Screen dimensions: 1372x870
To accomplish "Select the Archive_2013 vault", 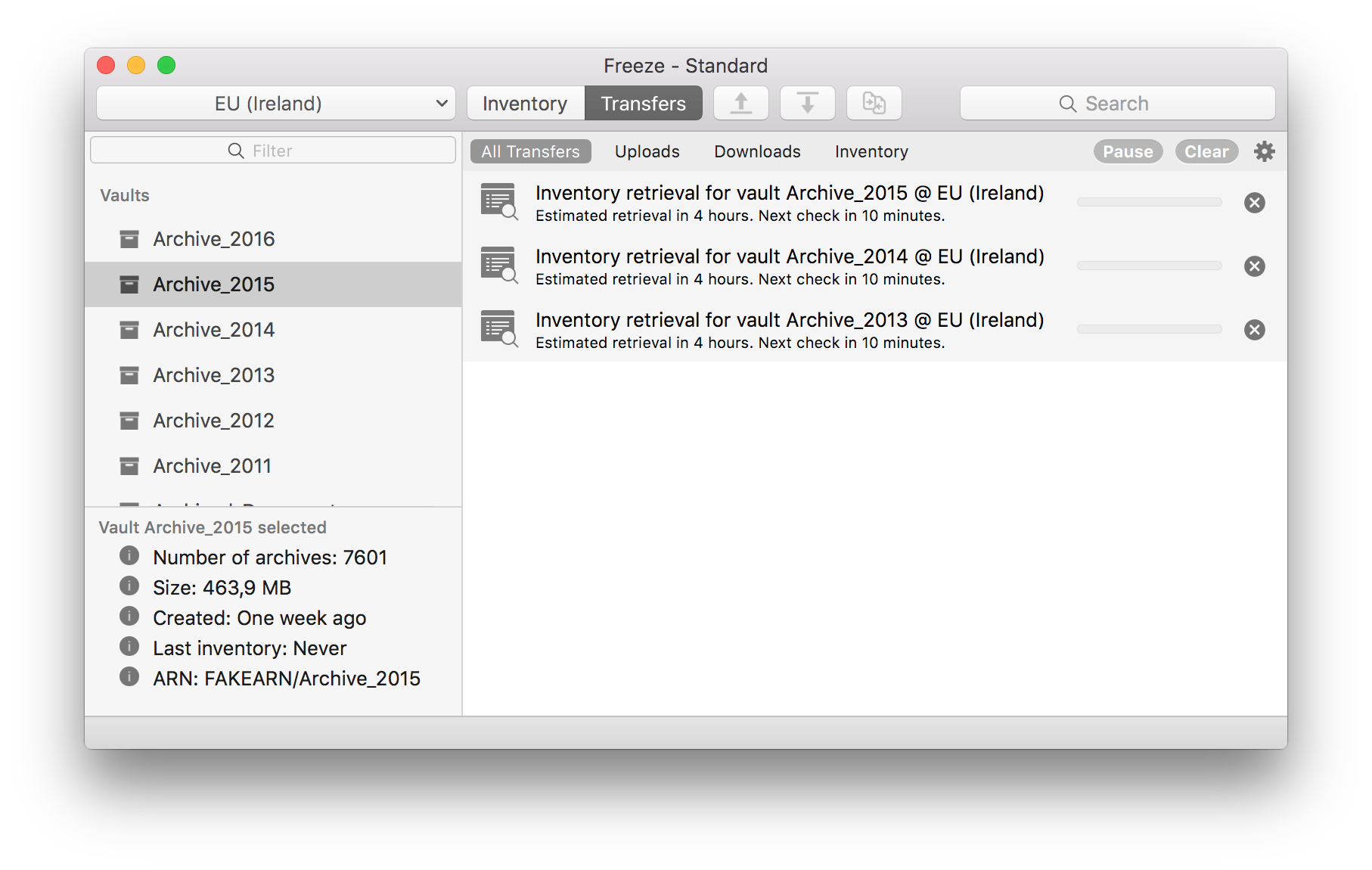I will pos(273,375).
